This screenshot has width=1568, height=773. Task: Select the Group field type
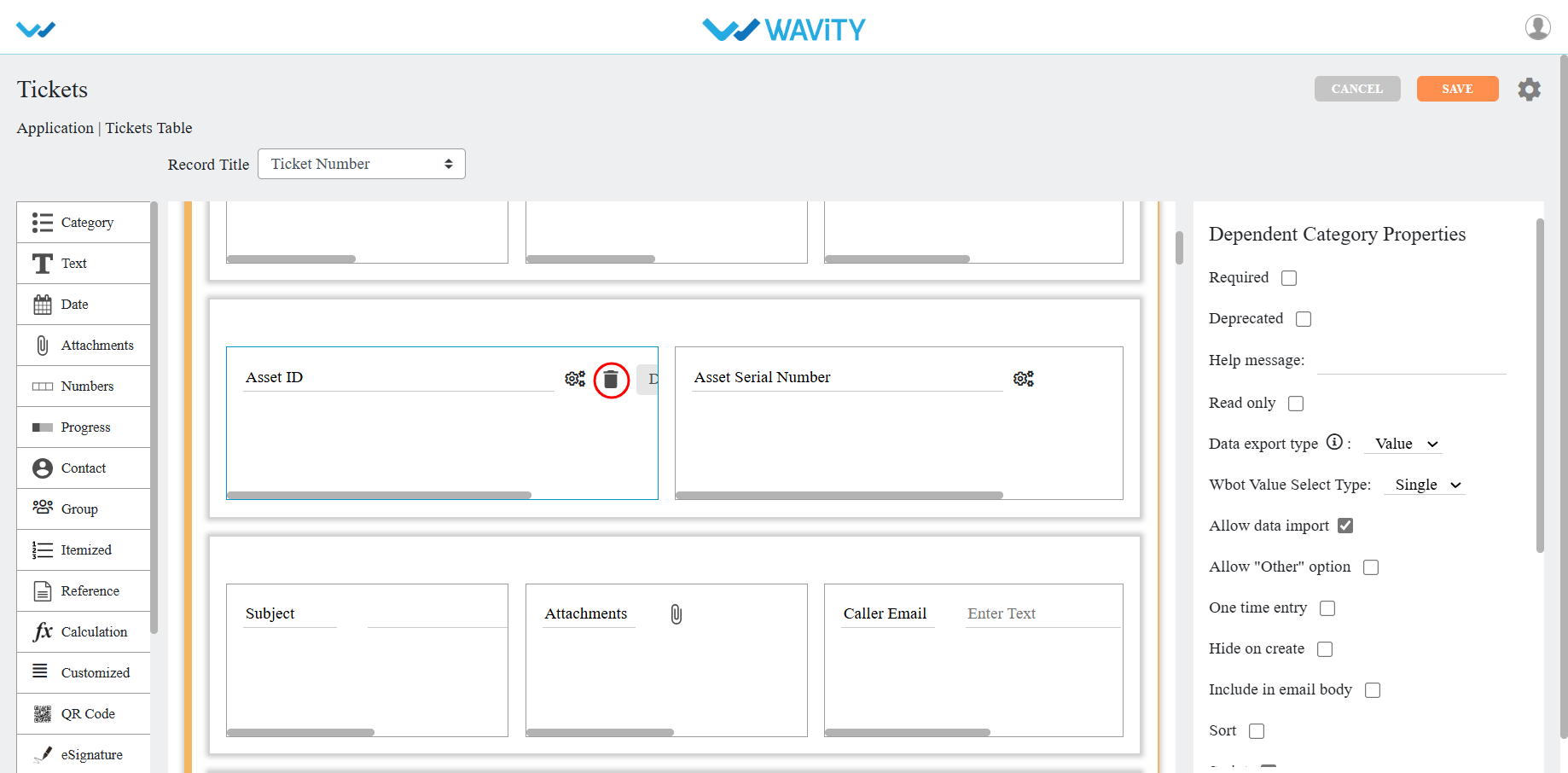pos(84,509)
